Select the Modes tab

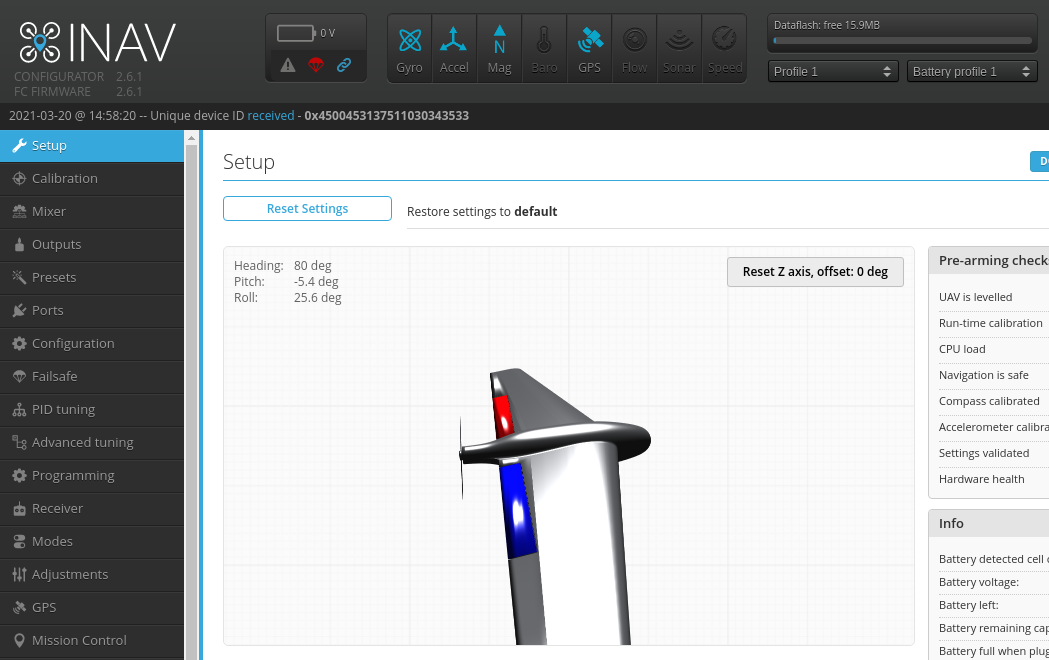(92, 542)
